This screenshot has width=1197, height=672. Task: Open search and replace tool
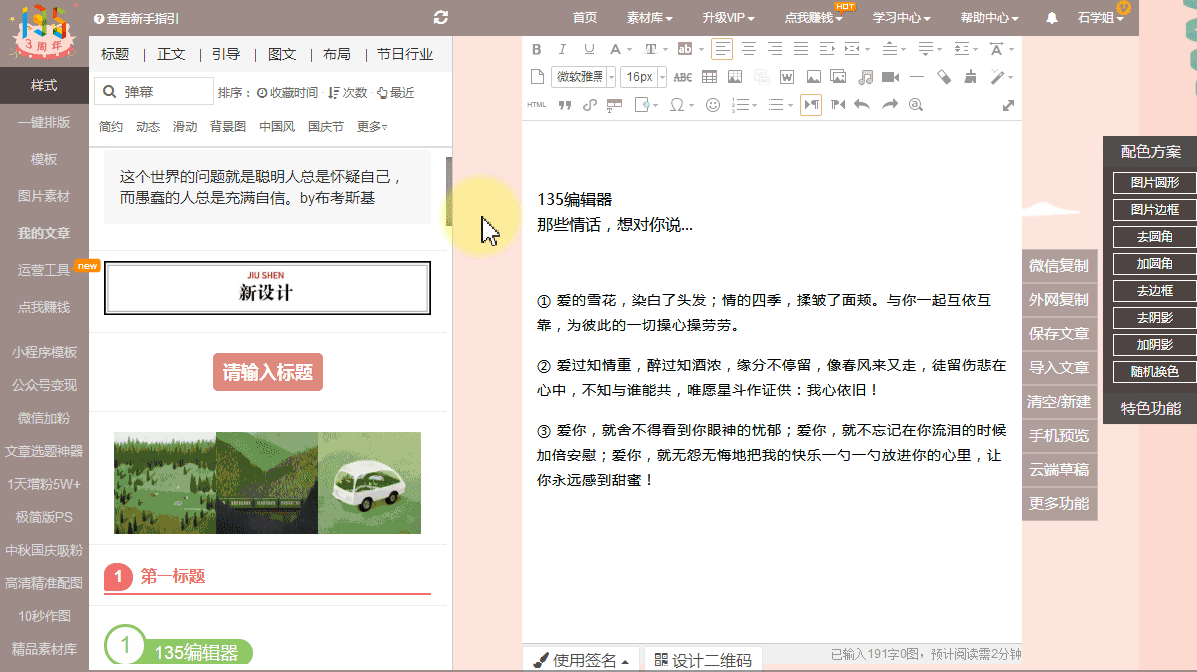click(916, 105)
